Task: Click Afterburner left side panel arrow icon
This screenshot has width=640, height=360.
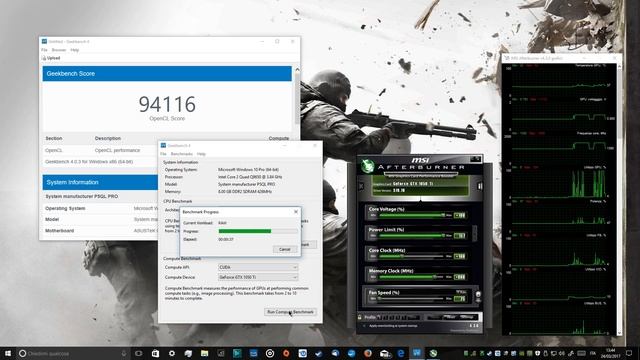Action: click(361, 186)
